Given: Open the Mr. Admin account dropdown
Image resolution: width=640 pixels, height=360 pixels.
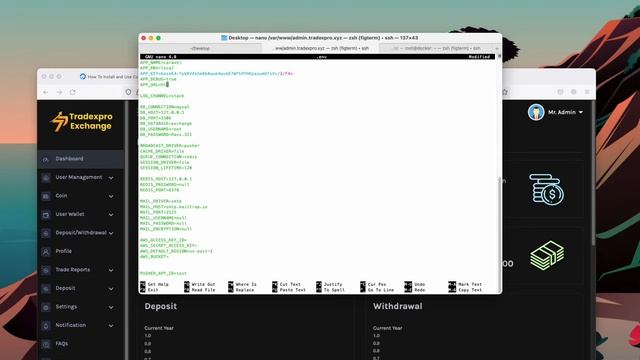Looking at the screenshot, I should [x=565, y=112].
